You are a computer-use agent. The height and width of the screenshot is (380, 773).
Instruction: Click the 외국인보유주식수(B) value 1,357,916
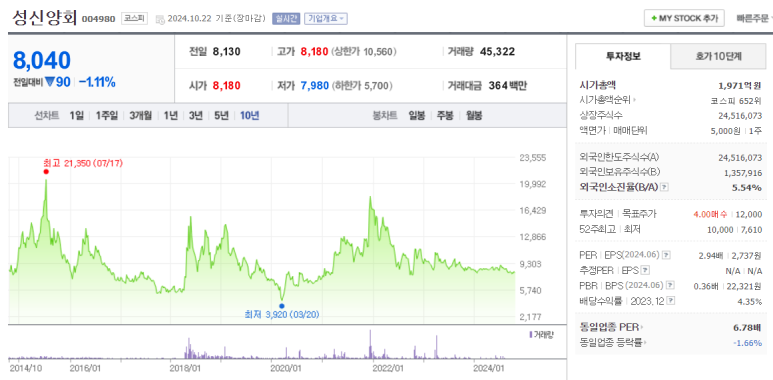click(x=743, y=173)
